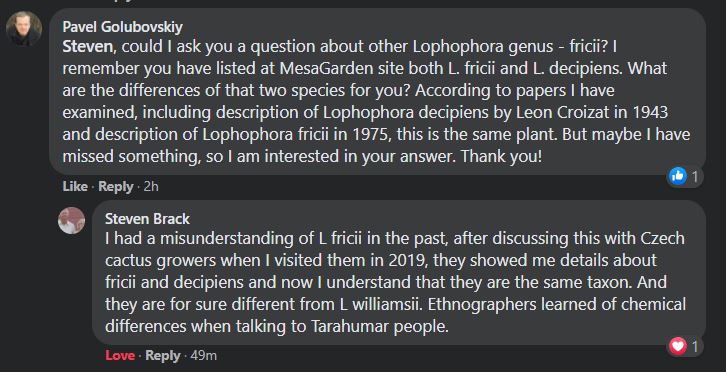Click the red heart reaction icon
726x372 pixels.
[678, 346]
